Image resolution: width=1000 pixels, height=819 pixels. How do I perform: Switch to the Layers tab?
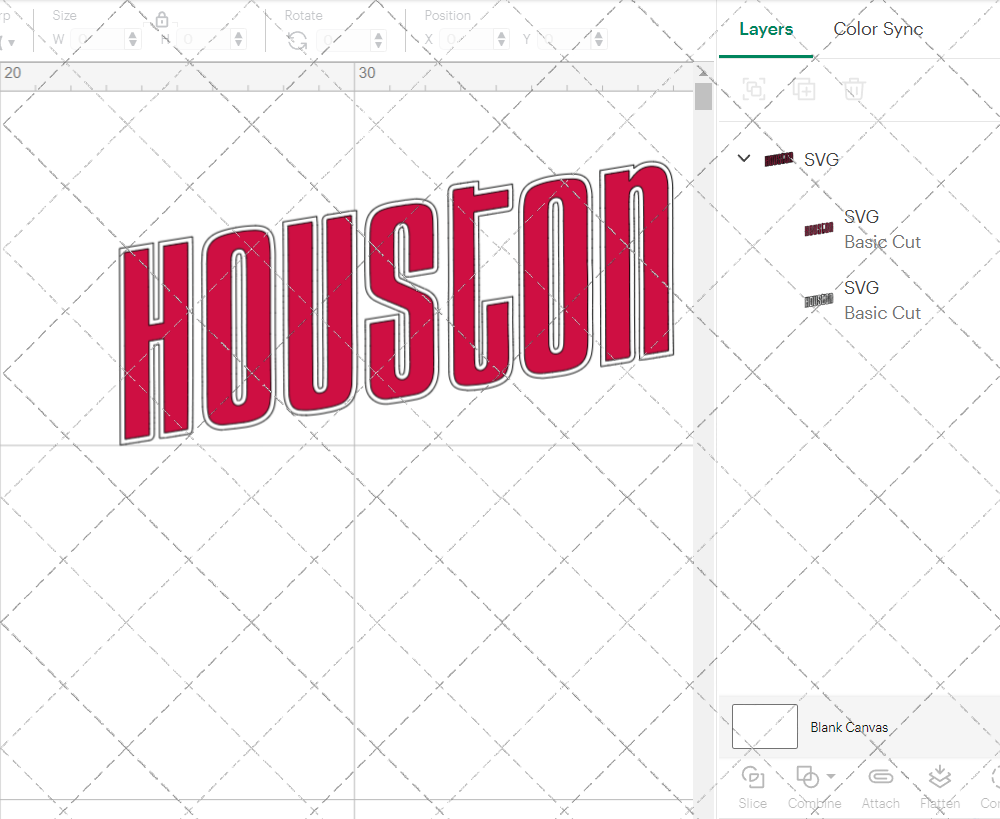tap(764, 29)
